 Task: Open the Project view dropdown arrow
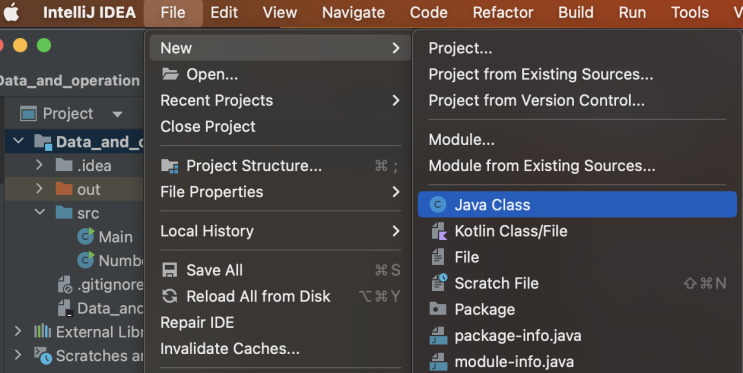tap(117, 114)
